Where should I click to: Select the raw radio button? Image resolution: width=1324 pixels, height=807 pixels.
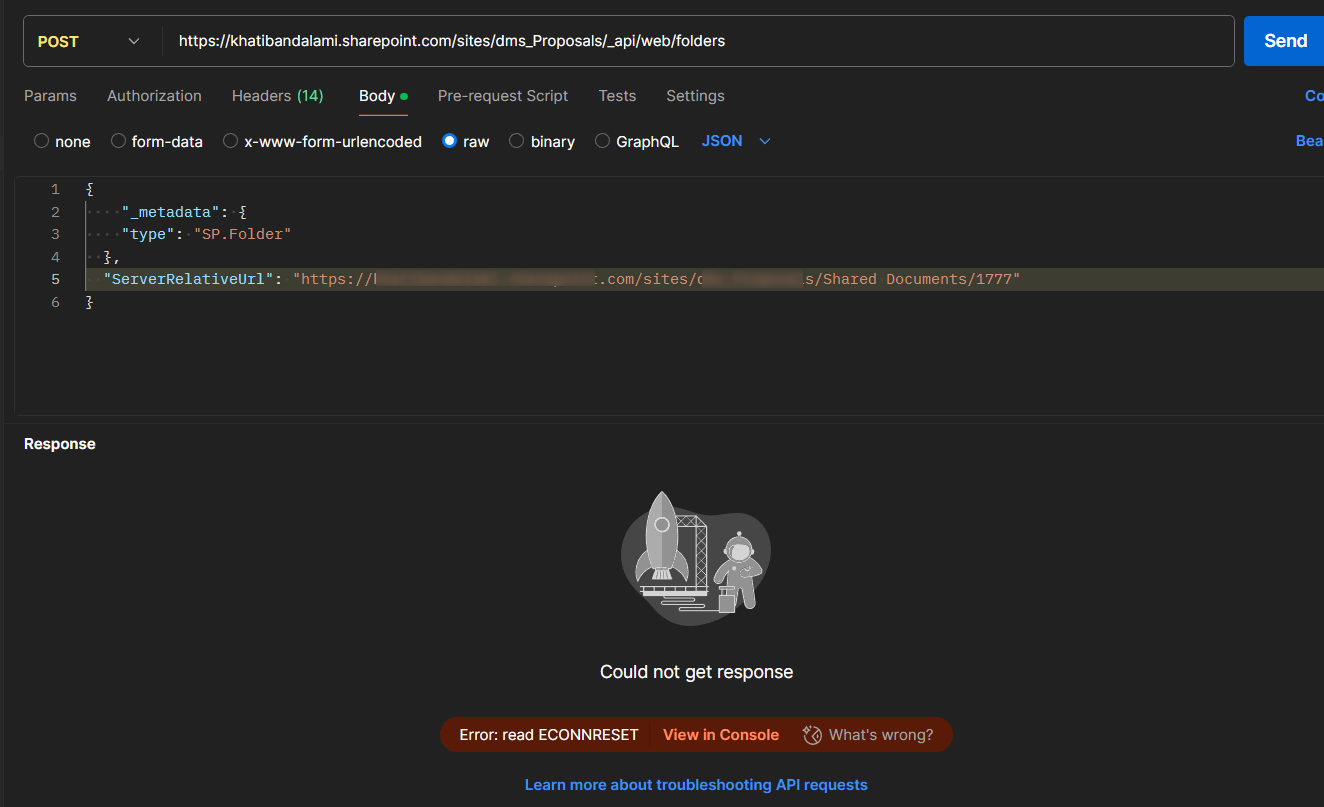449,141
